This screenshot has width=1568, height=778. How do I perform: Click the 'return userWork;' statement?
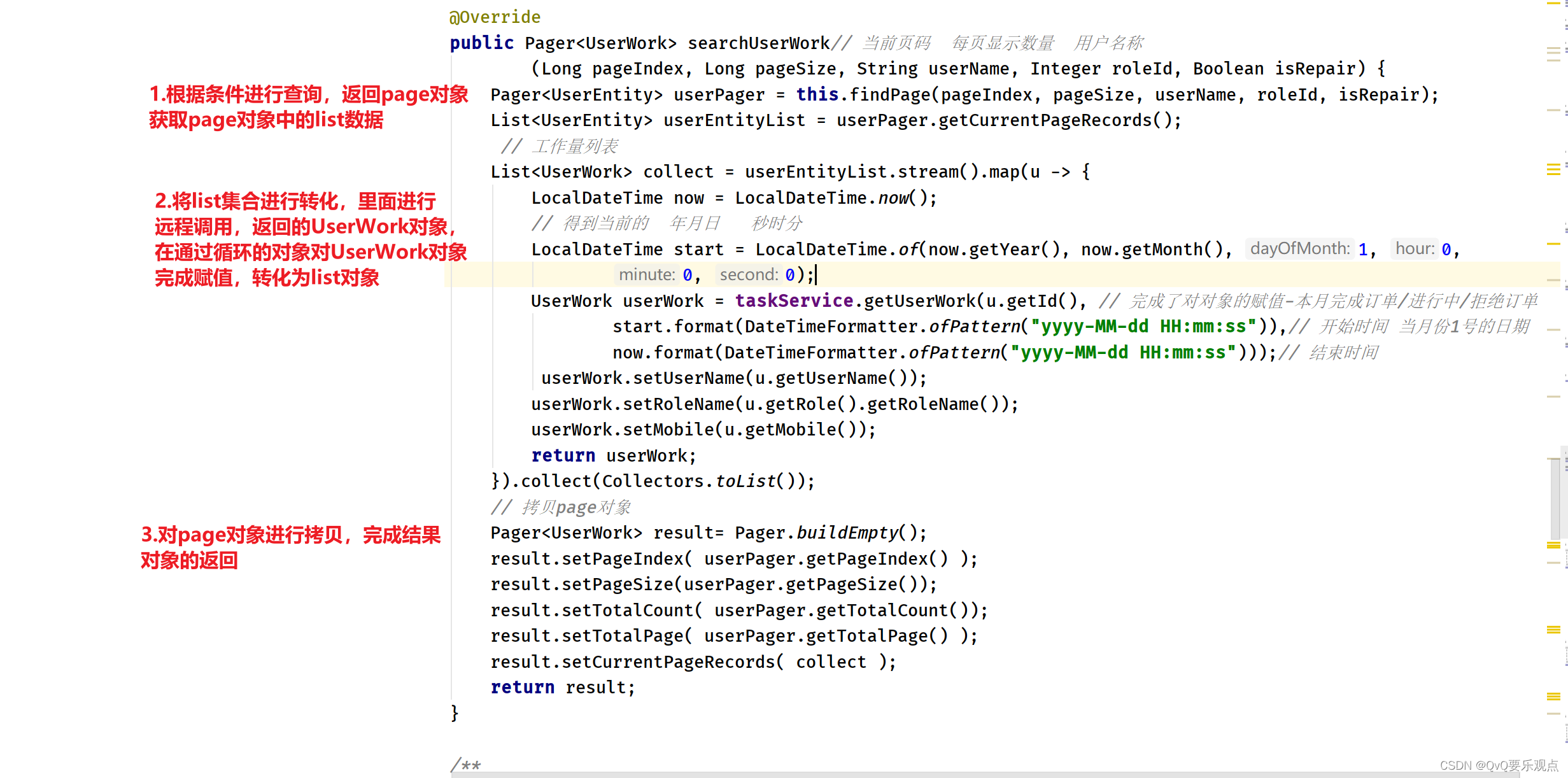(x=614, y=456)
